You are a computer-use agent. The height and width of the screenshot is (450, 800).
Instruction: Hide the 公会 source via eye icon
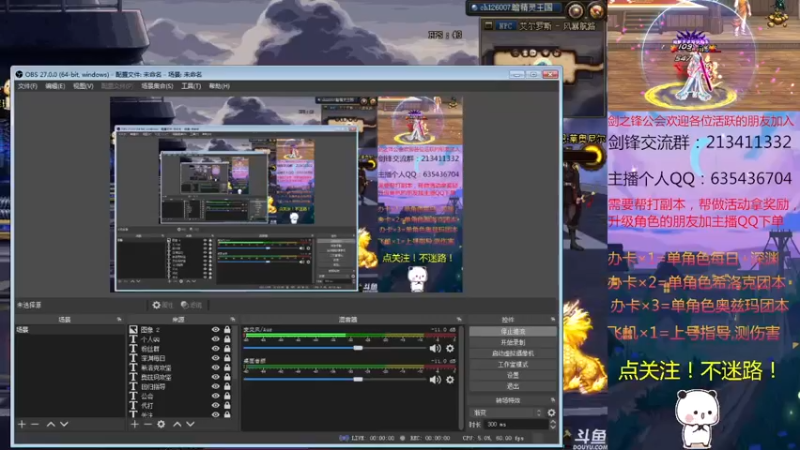pos(215,396)
